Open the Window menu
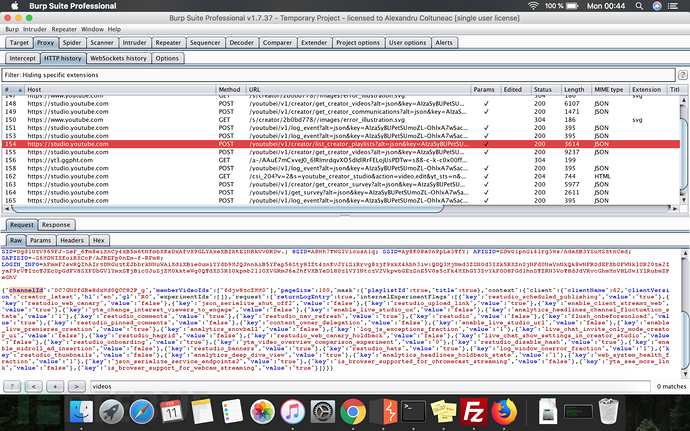690x431 pixels. coord(92,29)
